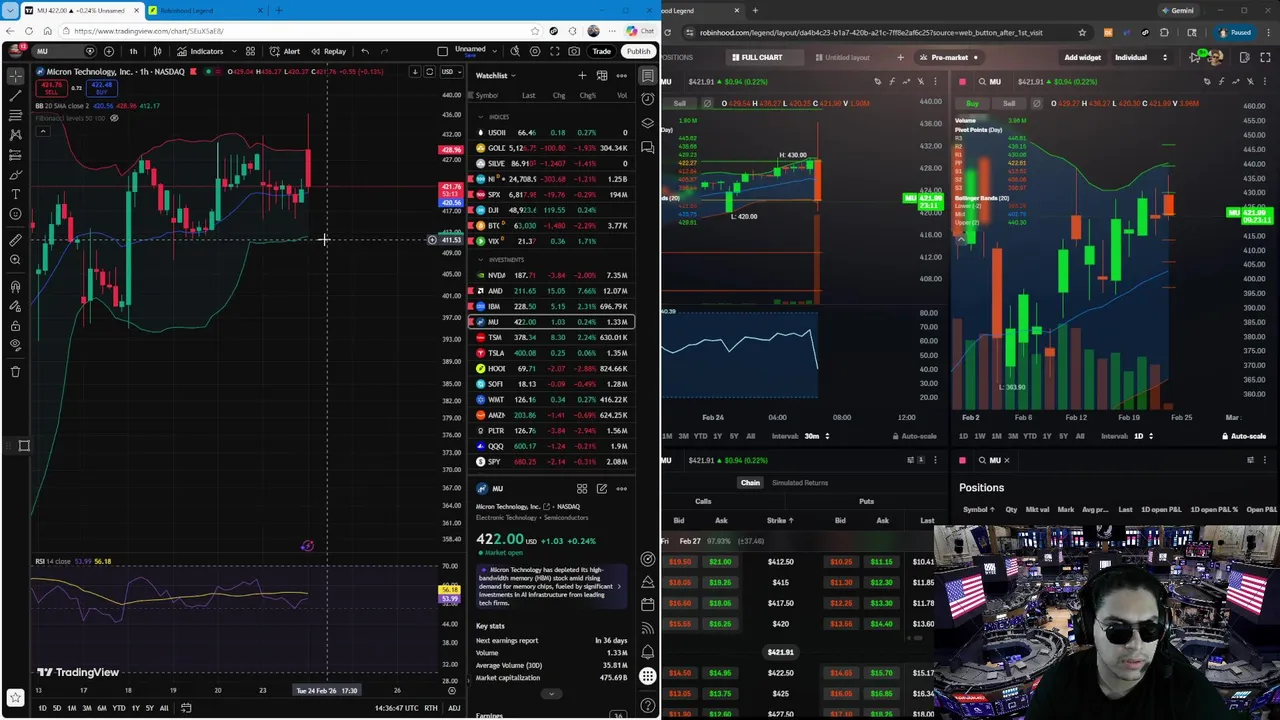
Task: Click the Publish button
Action: 638,51
